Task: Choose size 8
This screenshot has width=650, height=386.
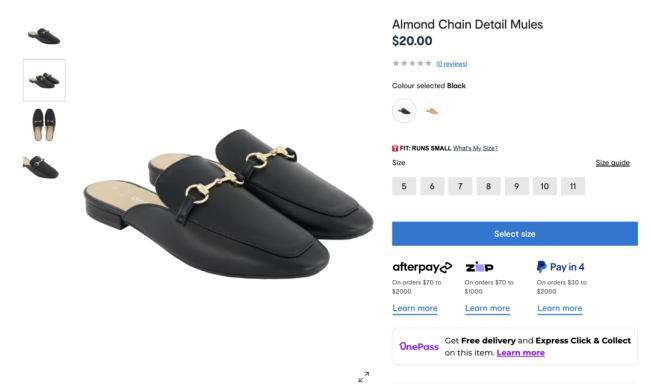Action: pyautogui.click(x=488, y=186)
